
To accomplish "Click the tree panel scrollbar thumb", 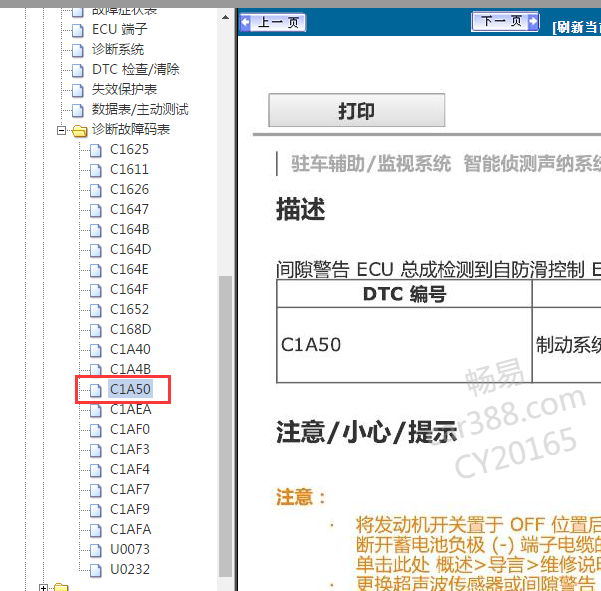I will pyautogui.click(x=225, y=426).
